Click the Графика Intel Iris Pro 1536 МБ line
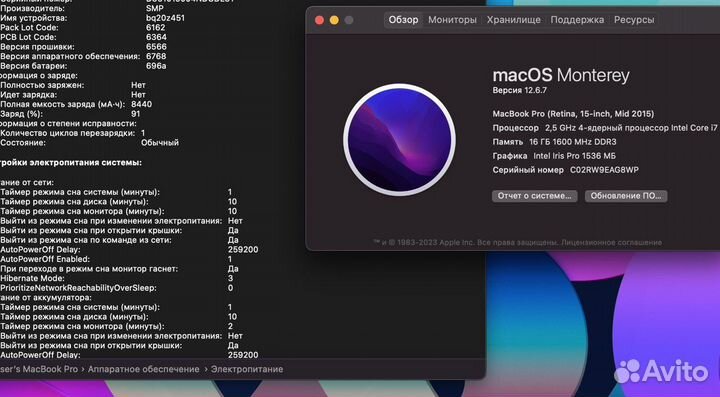720x397 pixels. click(x=554, y=156)
